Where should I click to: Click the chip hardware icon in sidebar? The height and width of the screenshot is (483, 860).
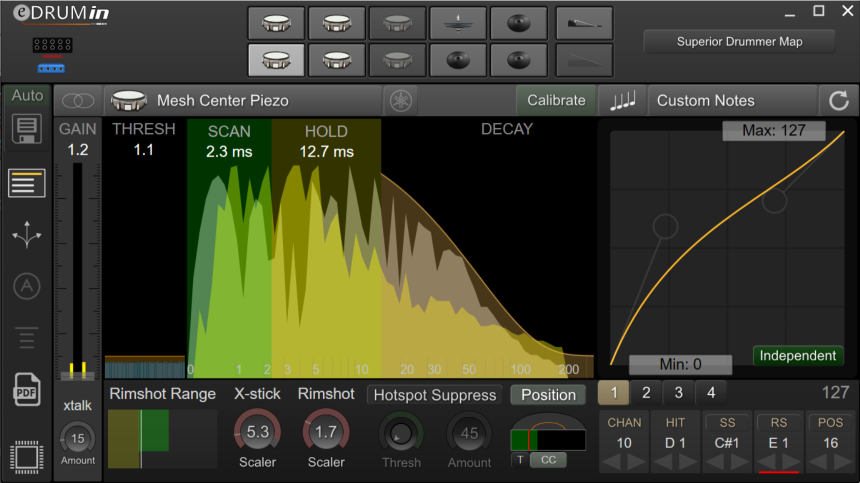[26, 457]
